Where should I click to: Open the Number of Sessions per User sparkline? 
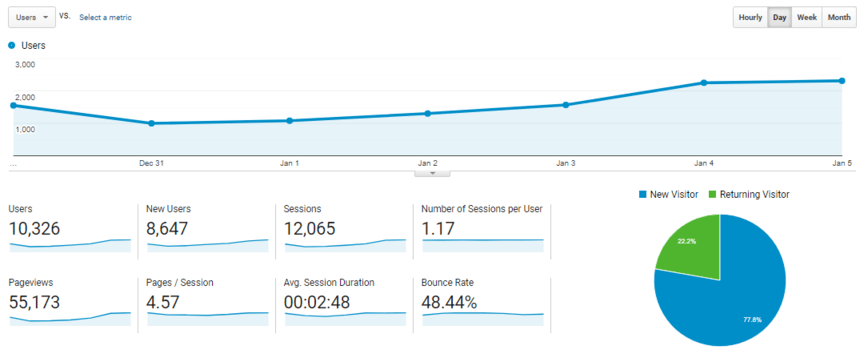(483, 246)
